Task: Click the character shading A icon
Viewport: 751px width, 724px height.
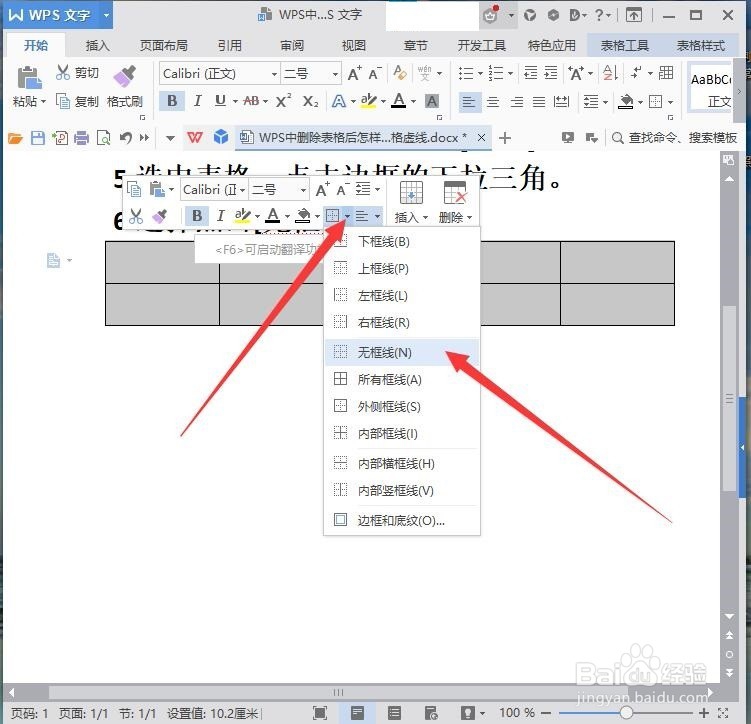Action: [432, 101]
